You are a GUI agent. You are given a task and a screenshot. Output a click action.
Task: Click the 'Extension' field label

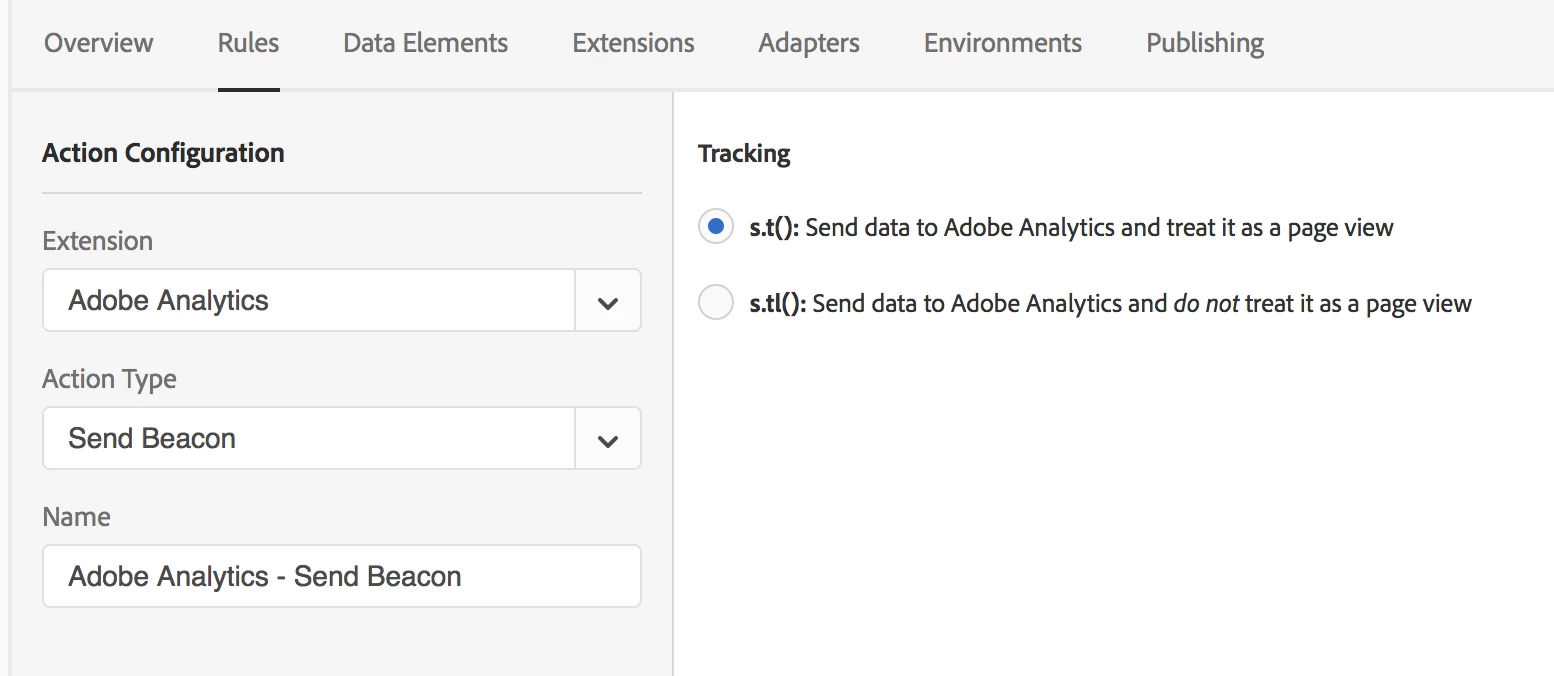click(x=97, y=241)
